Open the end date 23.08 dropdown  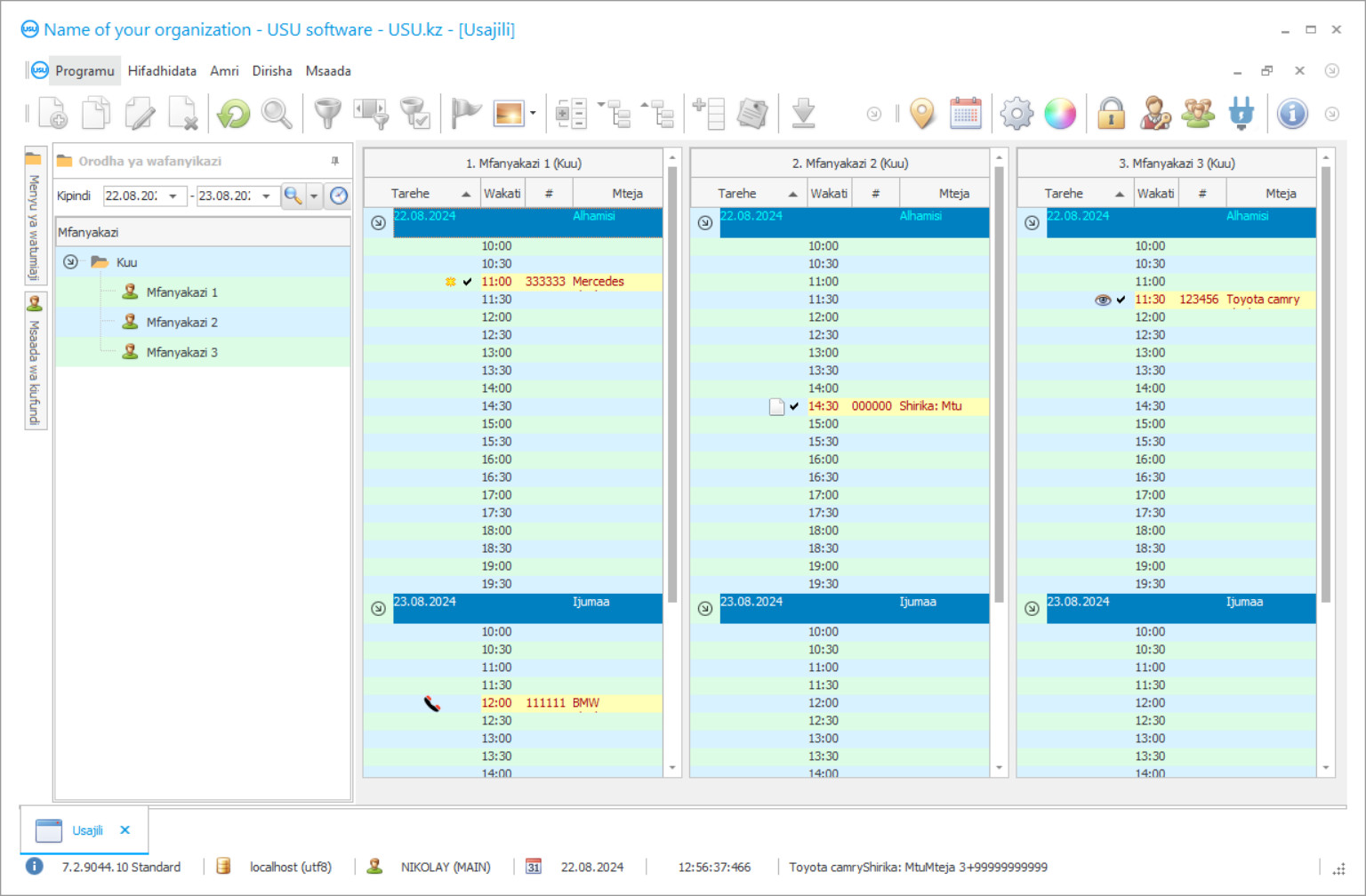(266, 196)
